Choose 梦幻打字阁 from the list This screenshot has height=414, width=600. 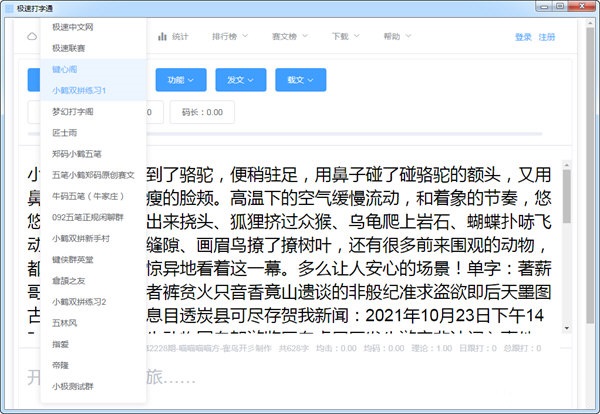click(93, 112)
